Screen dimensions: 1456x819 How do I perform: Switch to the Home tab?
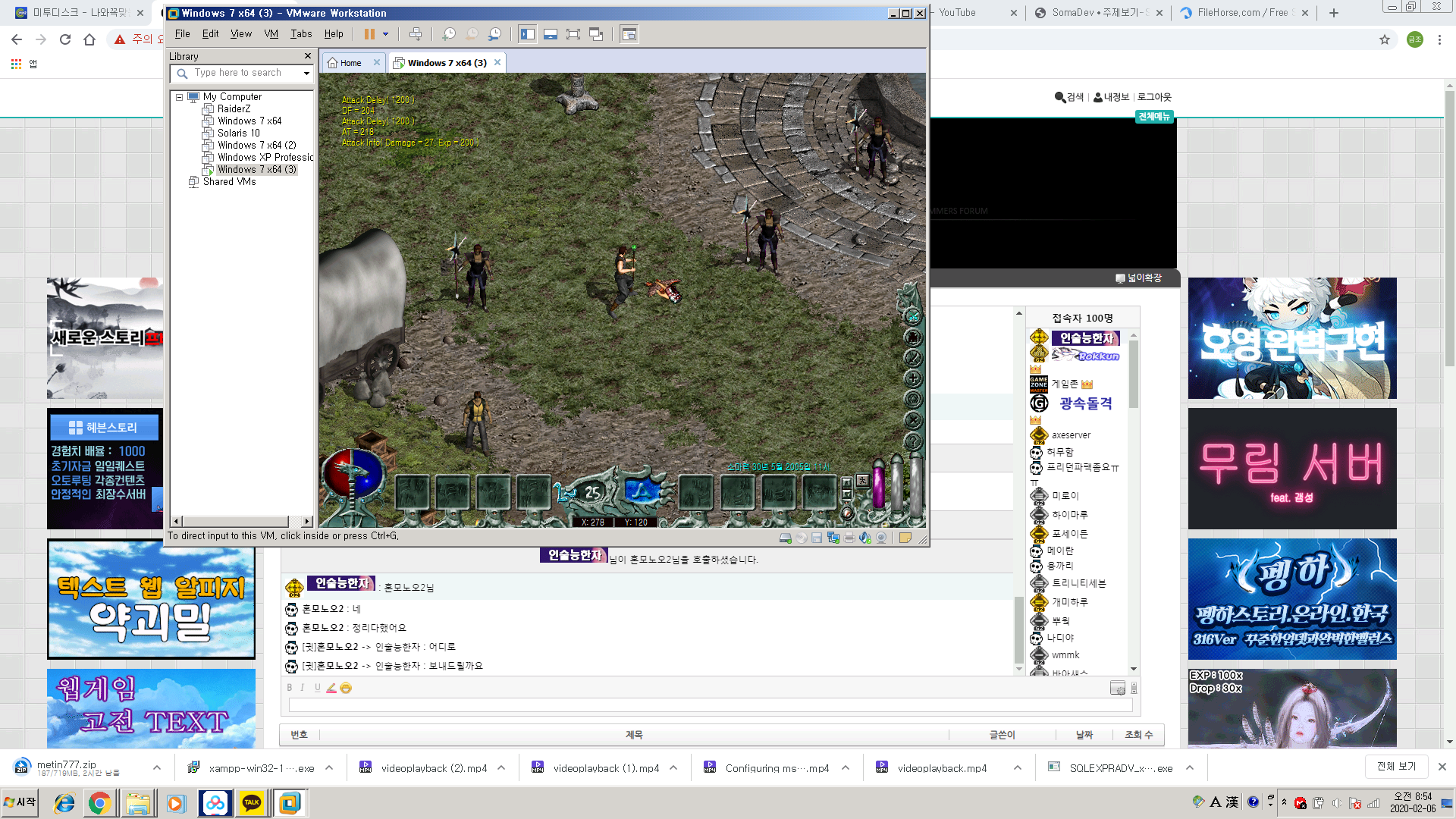coord(351,63)
